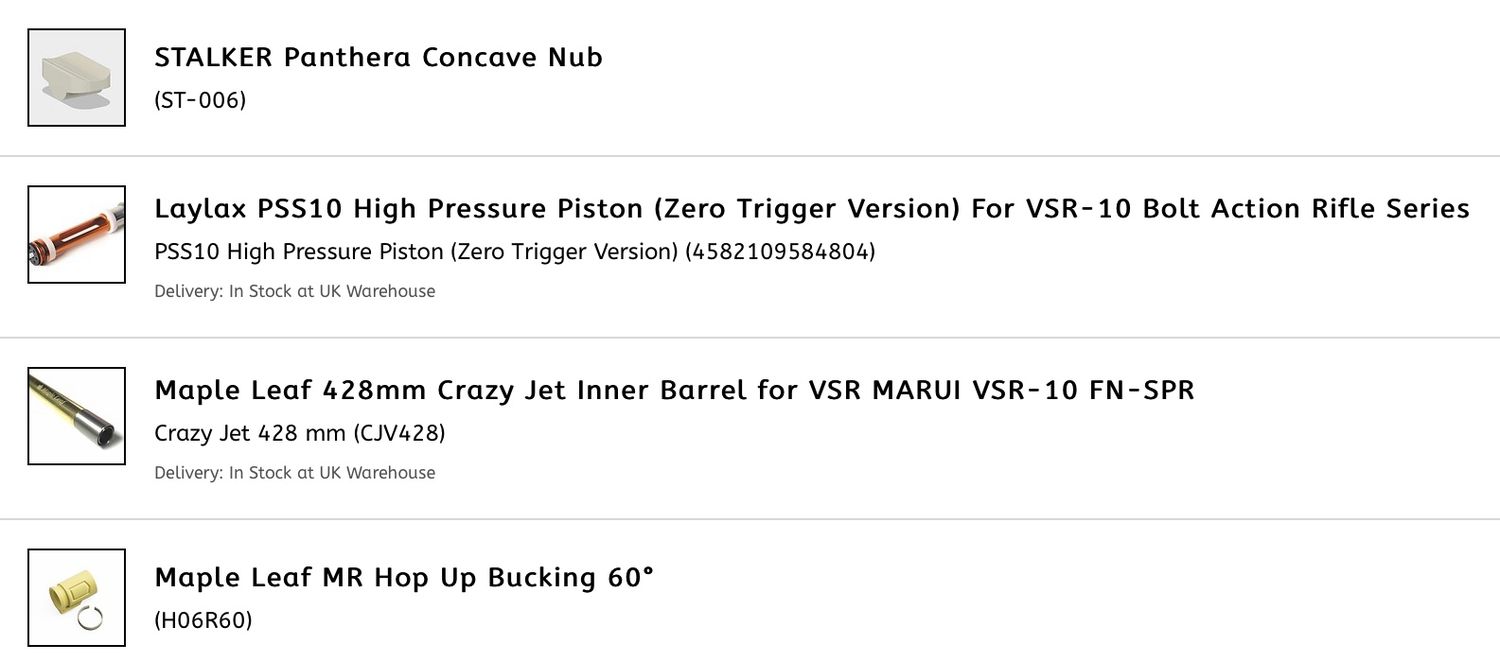1500x662 pixels.
Task: Select the PSS10 piston variant description line
Action: pyautogui.click(x=415, y=251)
